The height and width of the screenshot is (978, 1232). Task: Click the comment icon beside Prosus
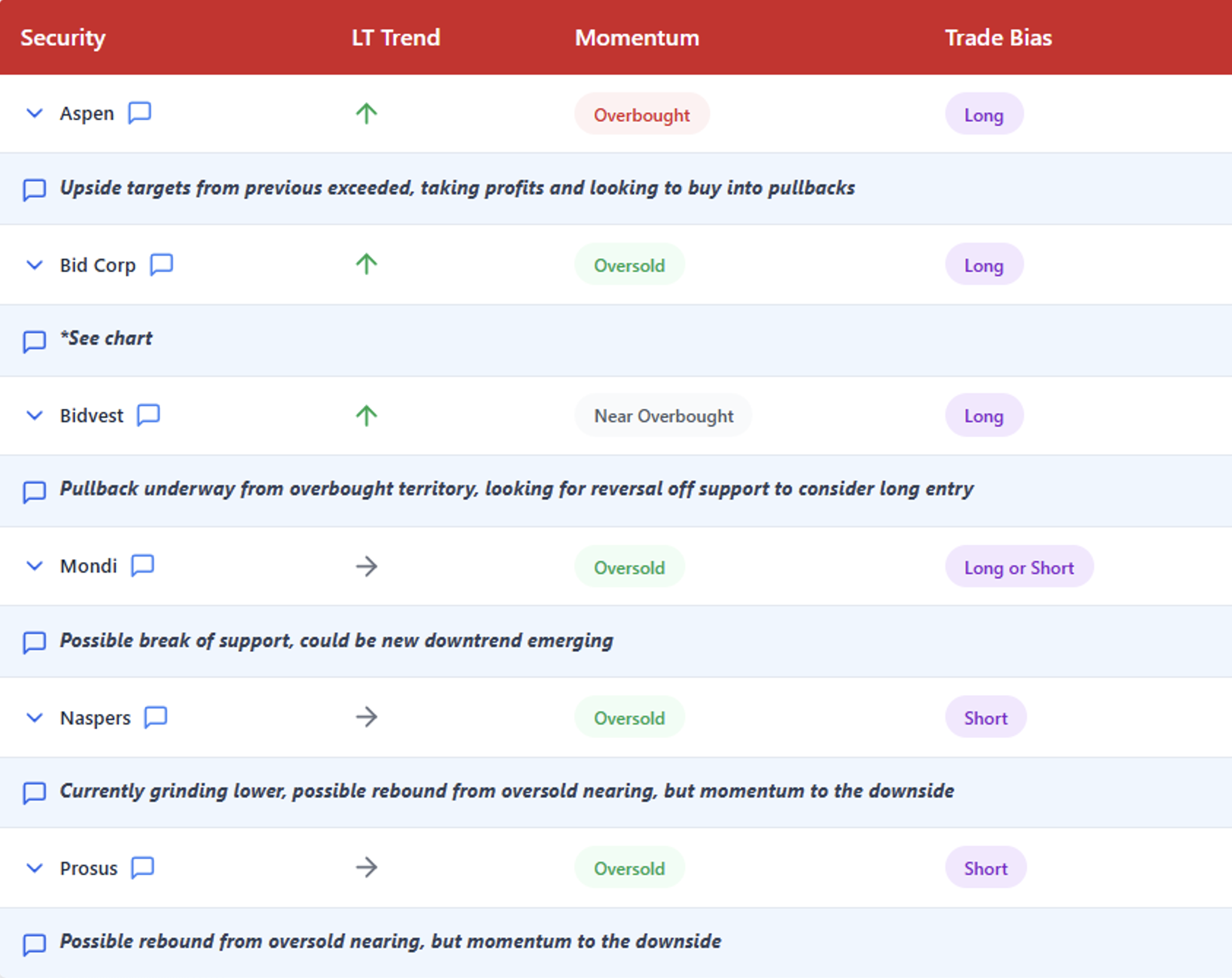tap(142, 868)
